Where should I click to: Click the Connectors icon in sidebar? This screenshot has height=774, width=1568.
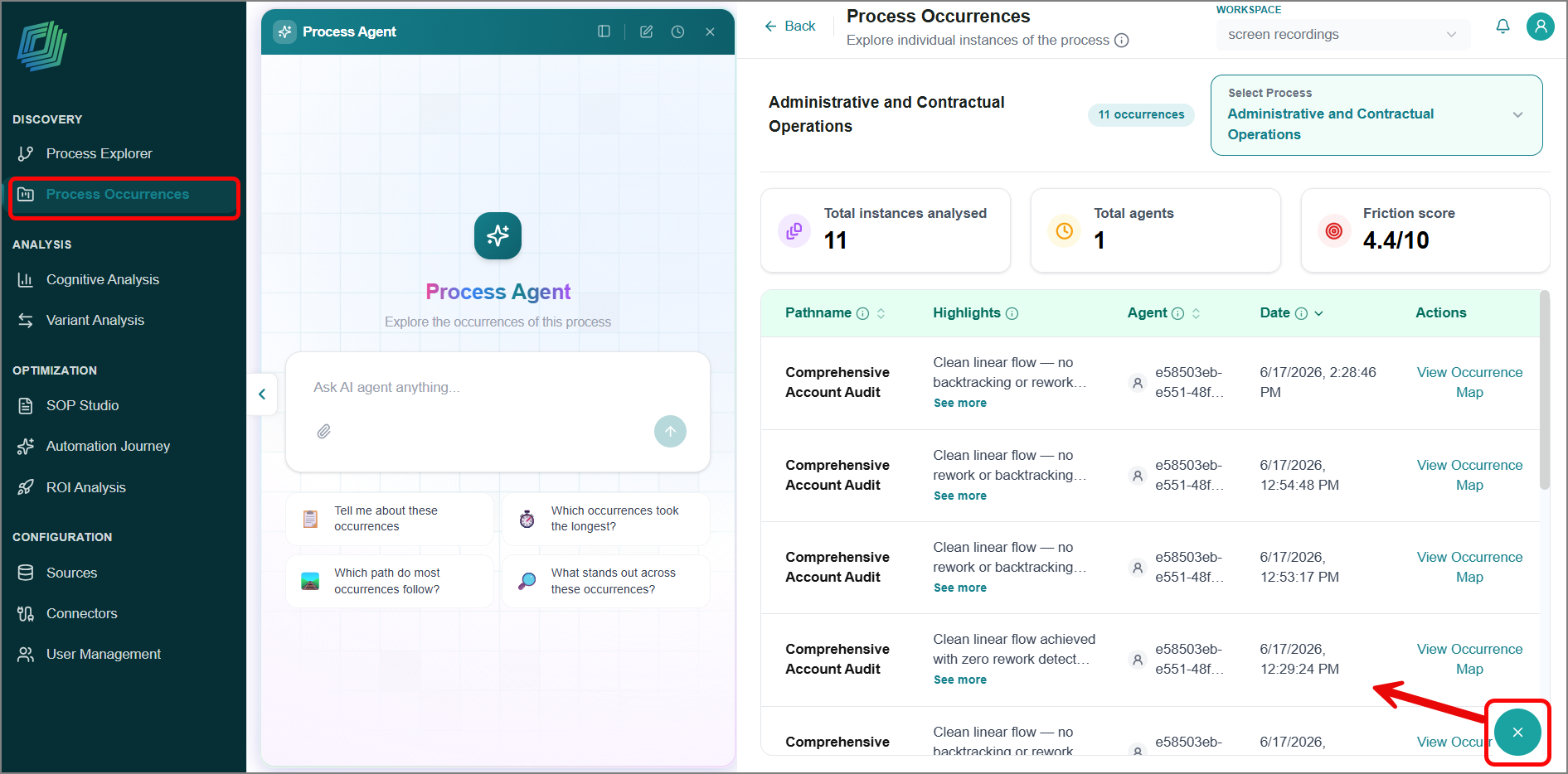click(x=26, y=613)
